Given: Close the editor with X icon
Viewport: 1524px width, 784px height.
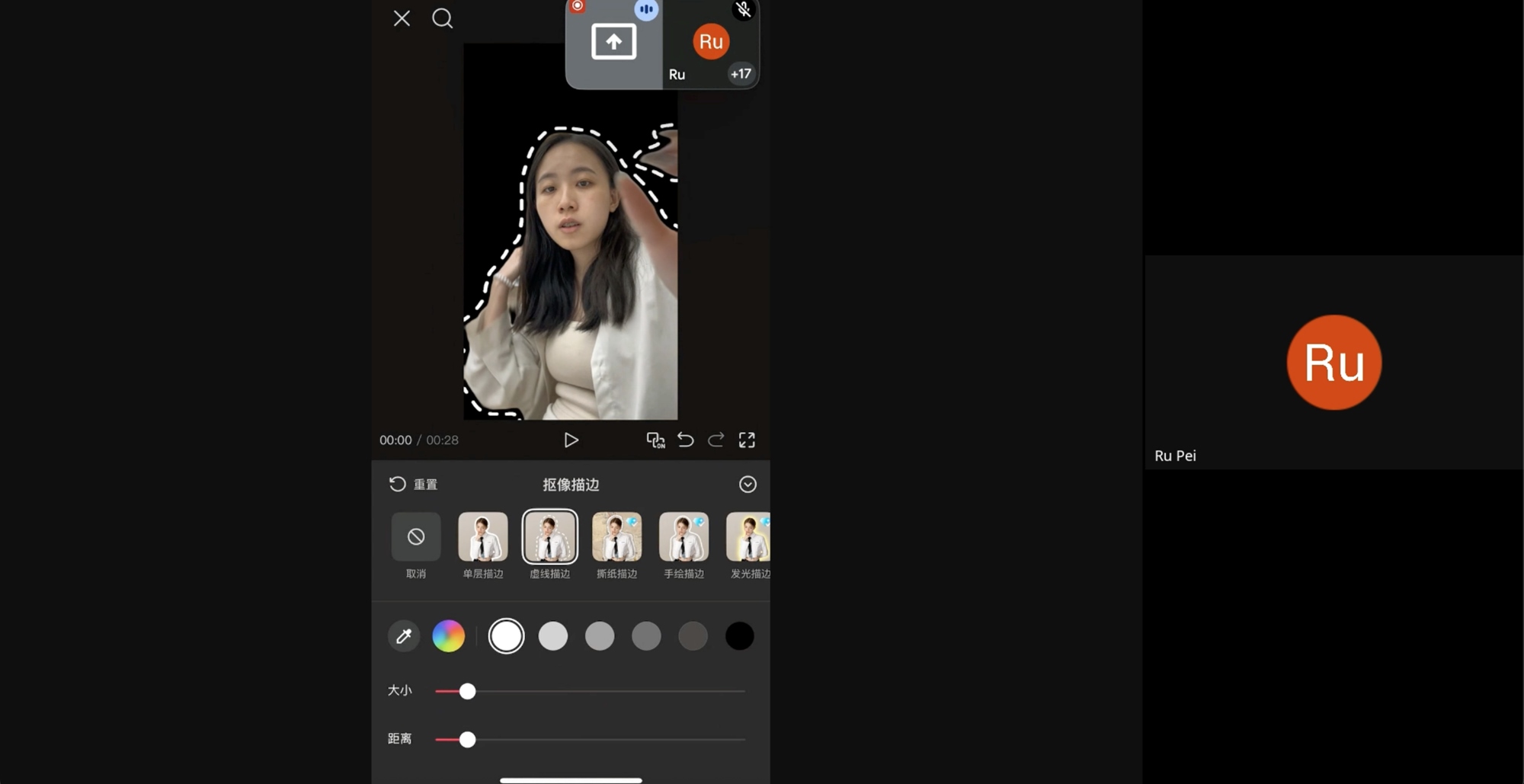Looking at the screenshot, I should coord(402,18).
